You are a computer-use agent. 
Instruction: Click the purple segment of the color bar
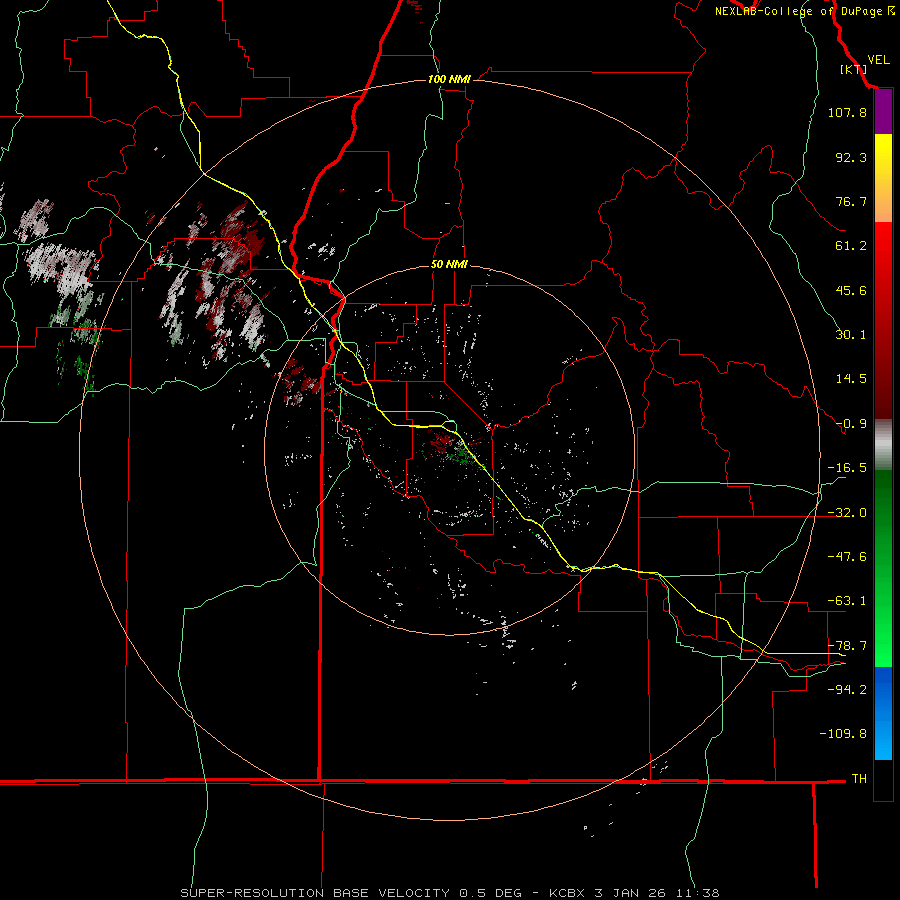[883, 112]
